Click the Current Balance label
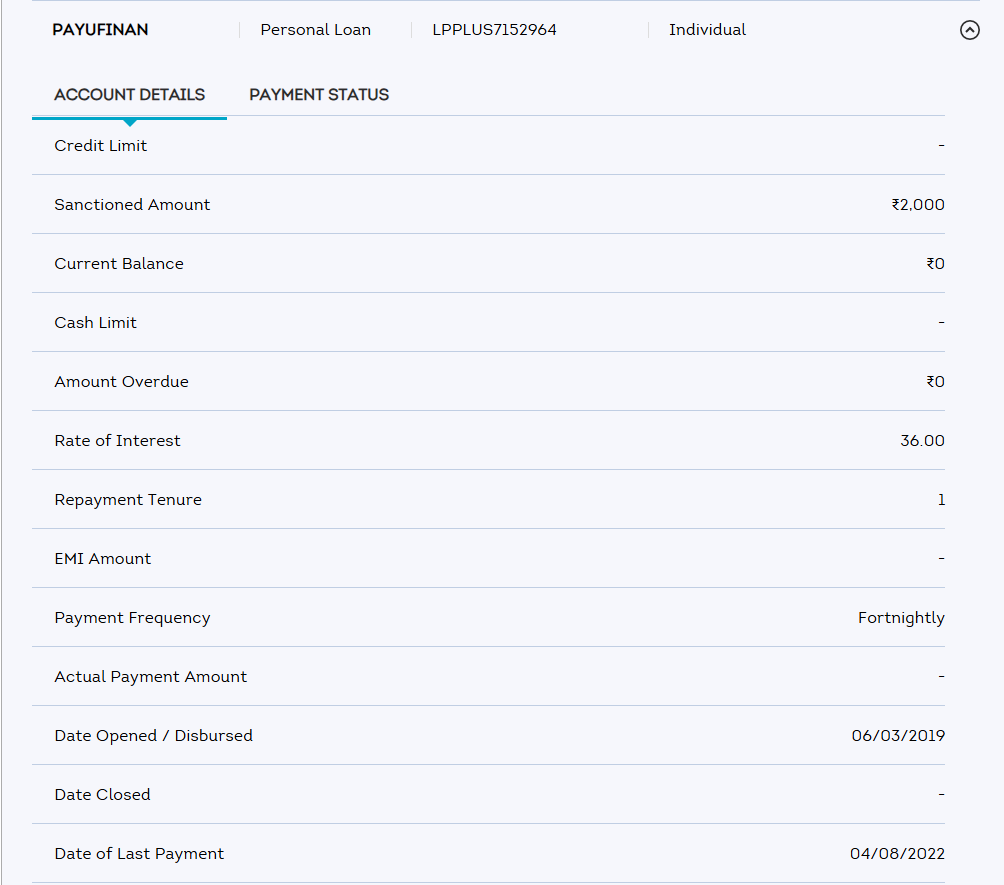Image resolution: width=1004 pixels, height=885 pixels. pos(119,264)
